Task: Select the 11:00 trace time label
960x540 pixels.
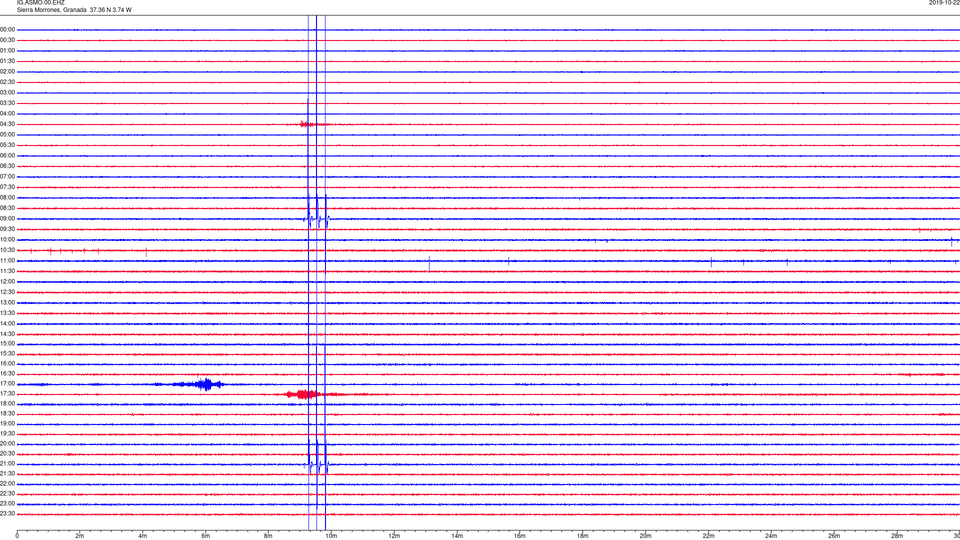Action: coord(8,261)
